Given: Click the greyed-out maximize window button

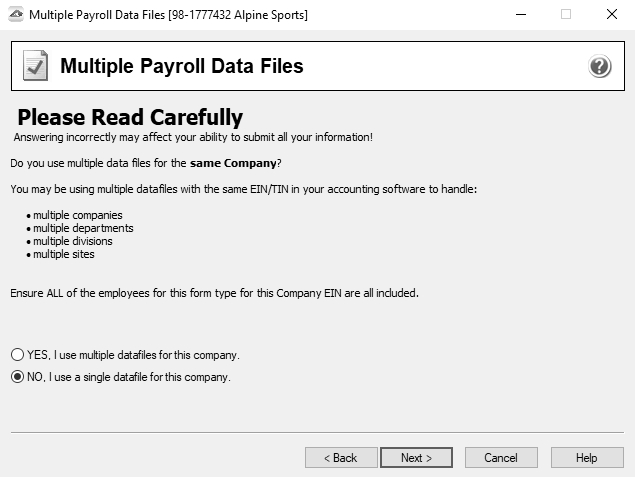Looking at the screenshot, I should click(566, 15).
